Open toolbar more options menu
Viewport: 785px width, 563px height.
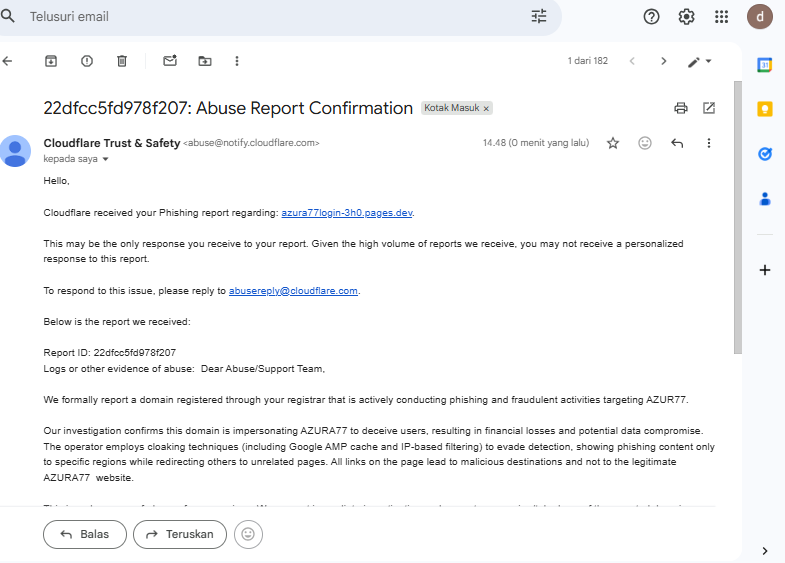tap(237, 61)
